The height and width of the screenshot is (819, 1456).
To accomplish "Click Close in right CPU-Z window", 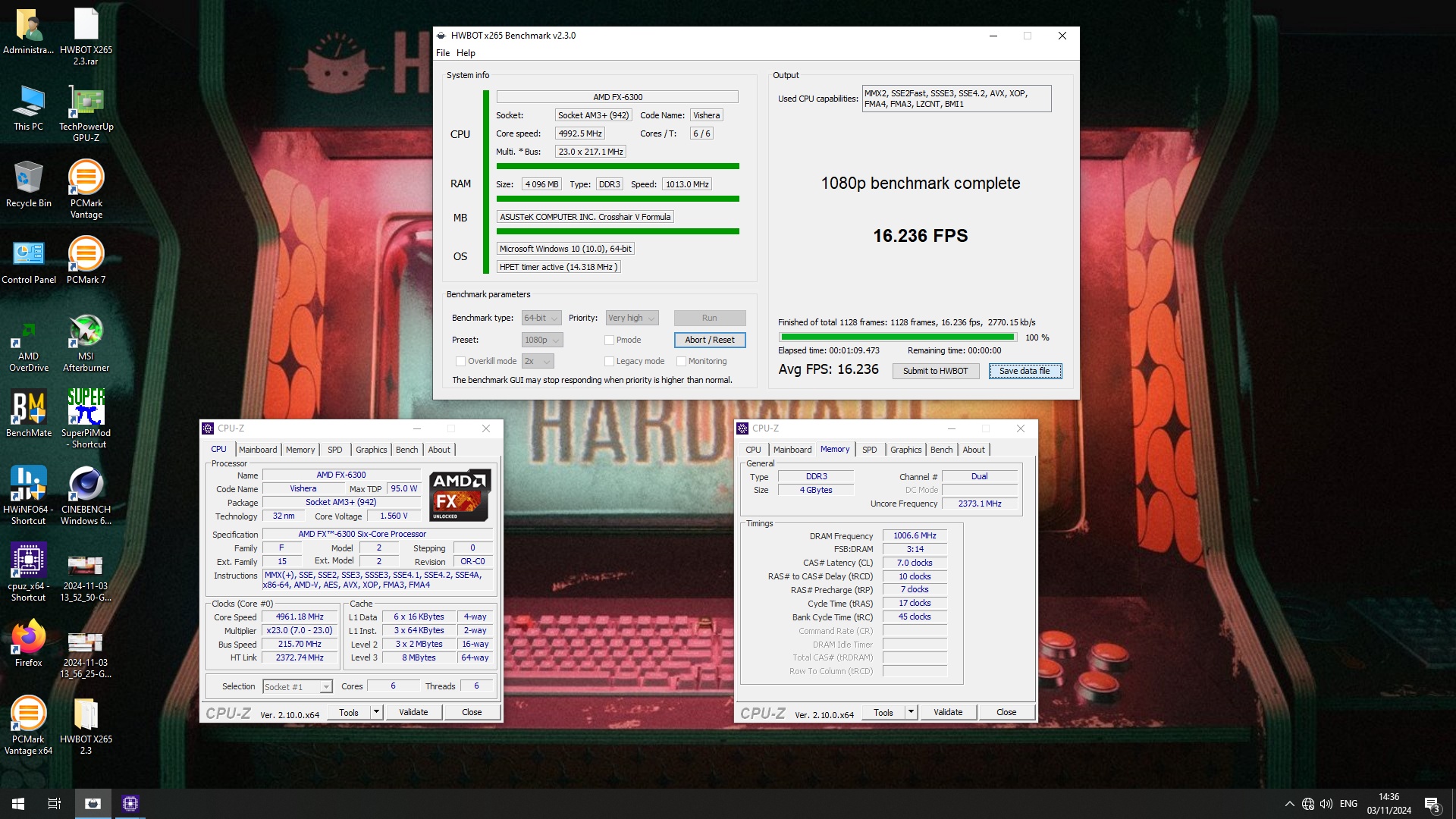I will pos(1006,712).
